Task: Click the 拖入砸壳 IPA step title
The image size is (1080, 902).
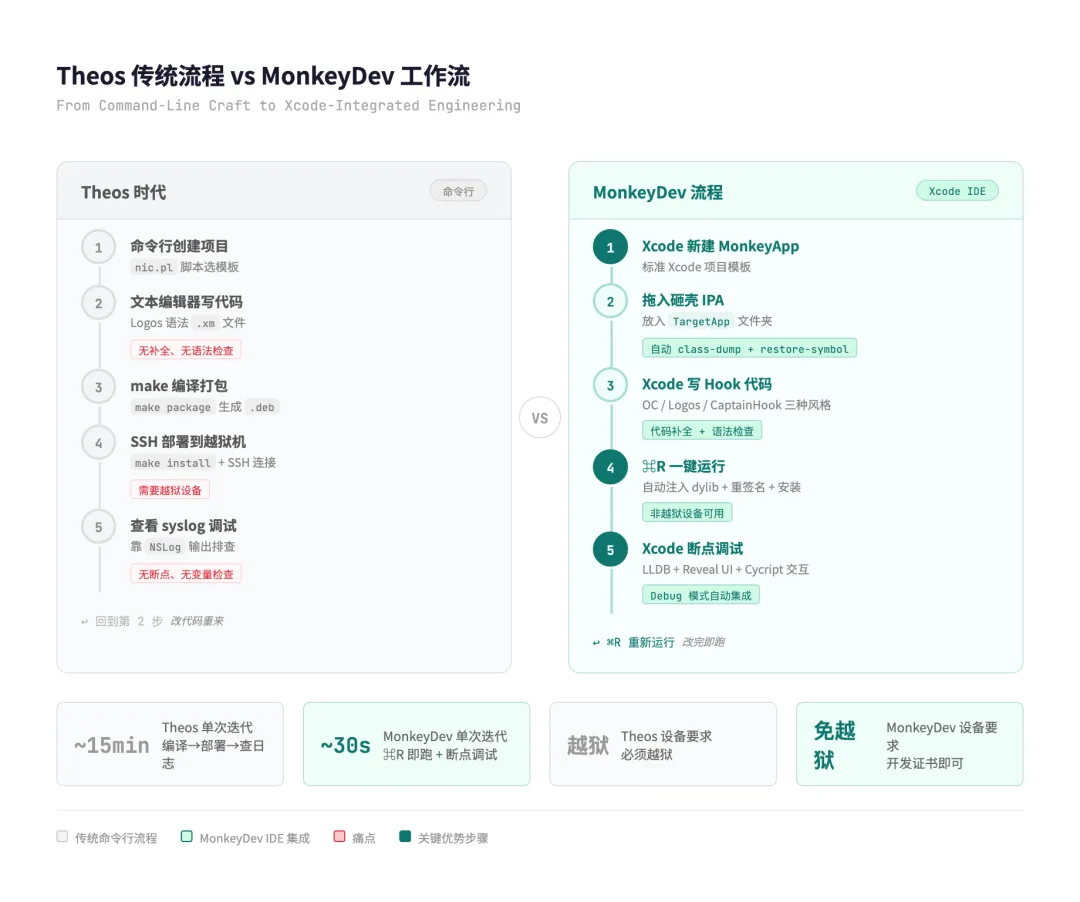Action: pyautogui.click(x=683, y=300)
